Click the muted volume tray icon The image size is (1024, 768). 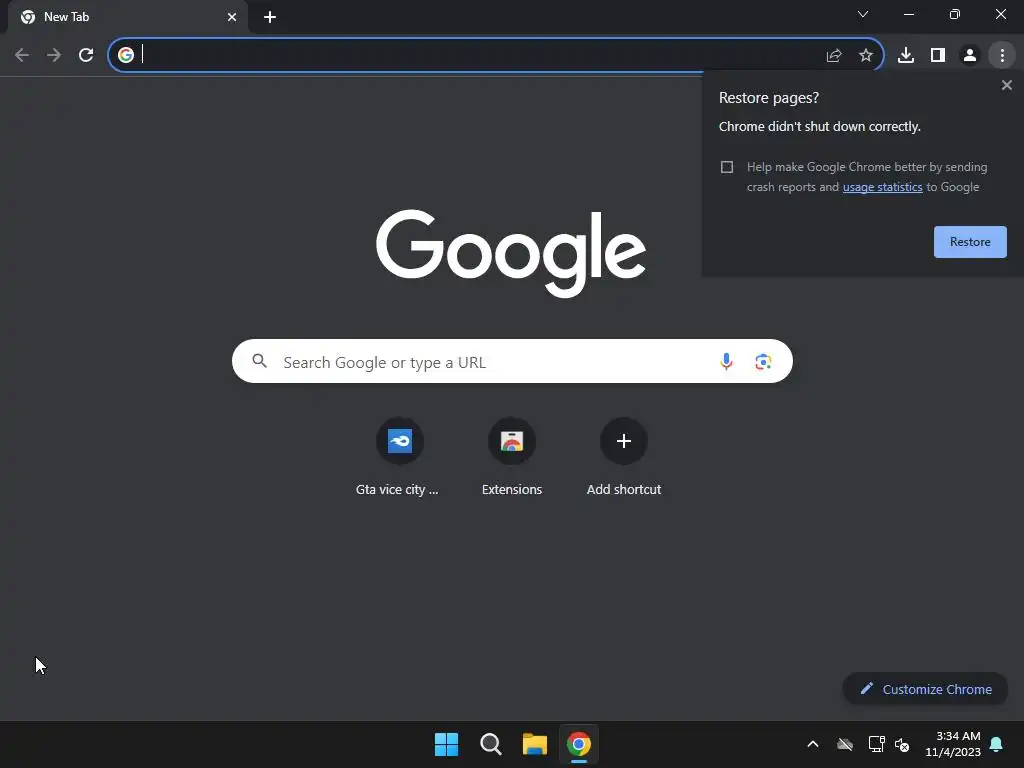click(x=902, y=744)
